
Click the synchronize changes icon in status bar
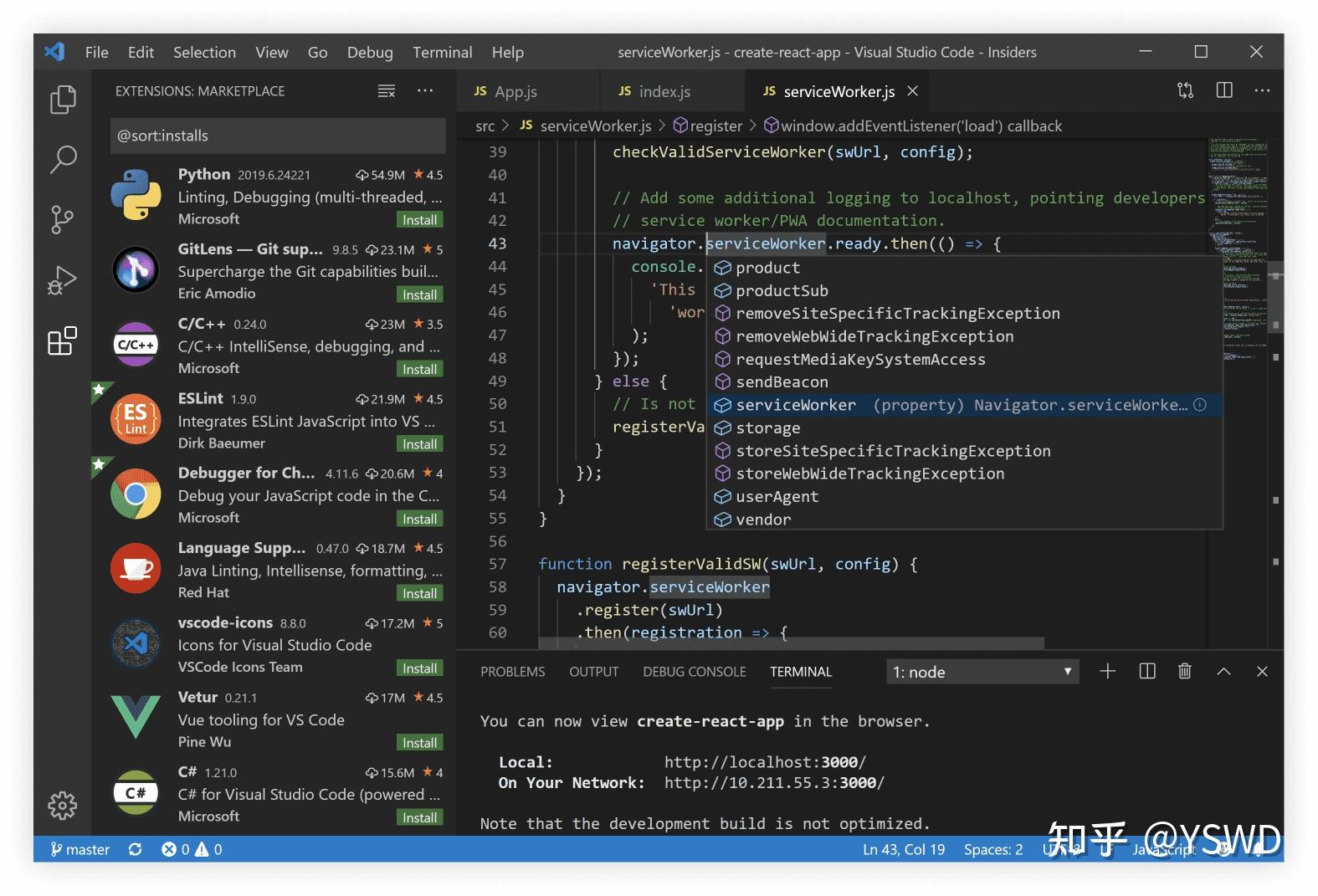[135, 849]
